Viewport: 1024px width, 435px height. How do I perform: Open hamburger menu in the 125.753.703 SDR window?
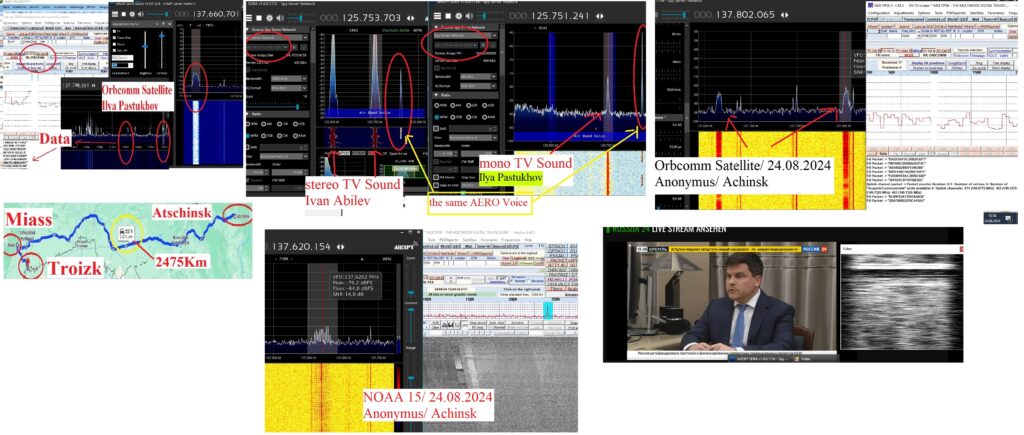click(251, 16)
